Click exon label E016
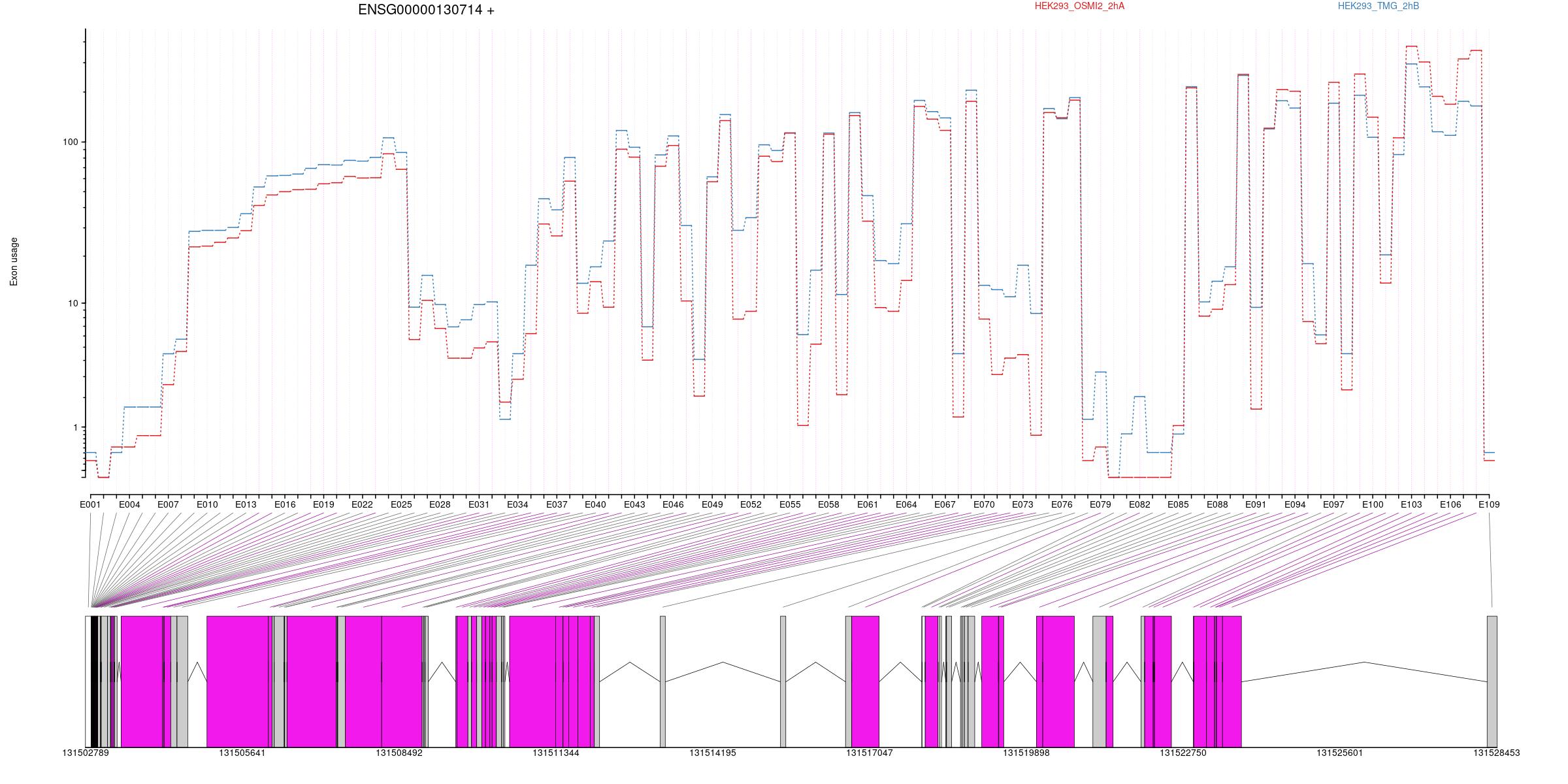Screen dimensions: 1568x784 click(x=285, y=504)
